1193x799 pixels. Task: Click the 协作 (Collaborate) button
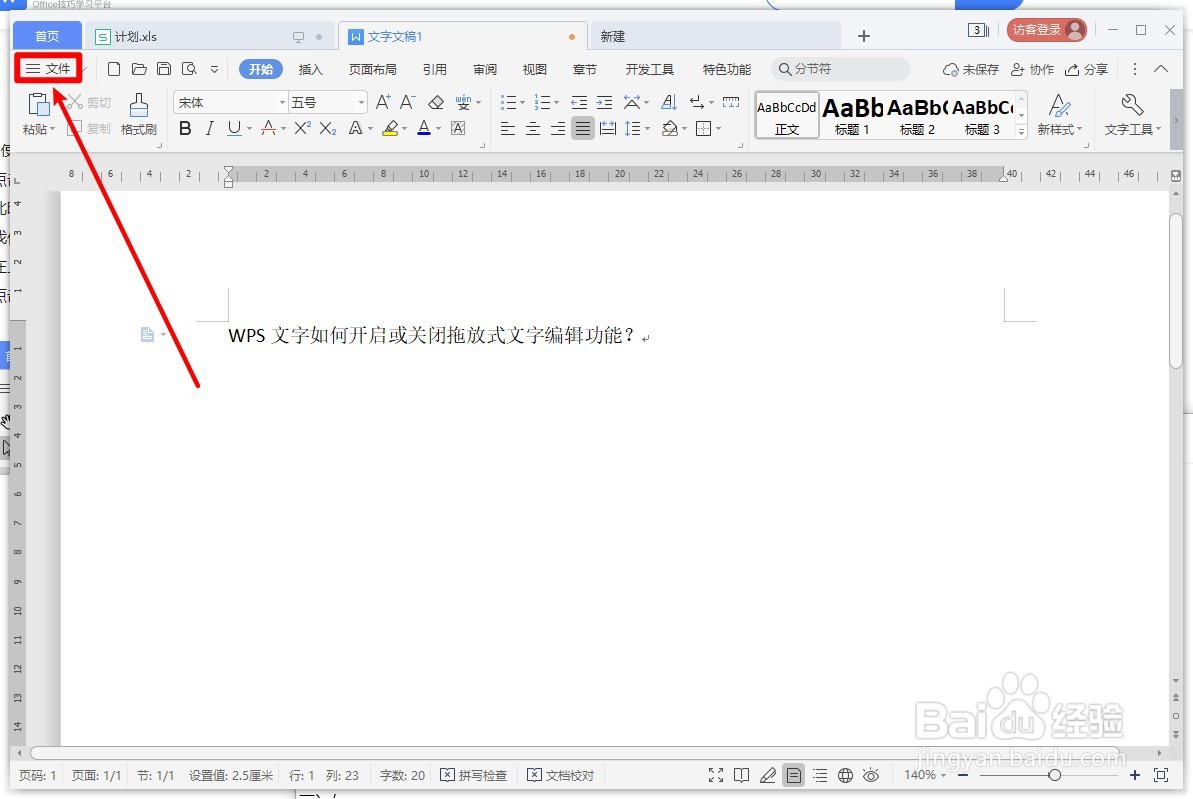[1032, 69]
